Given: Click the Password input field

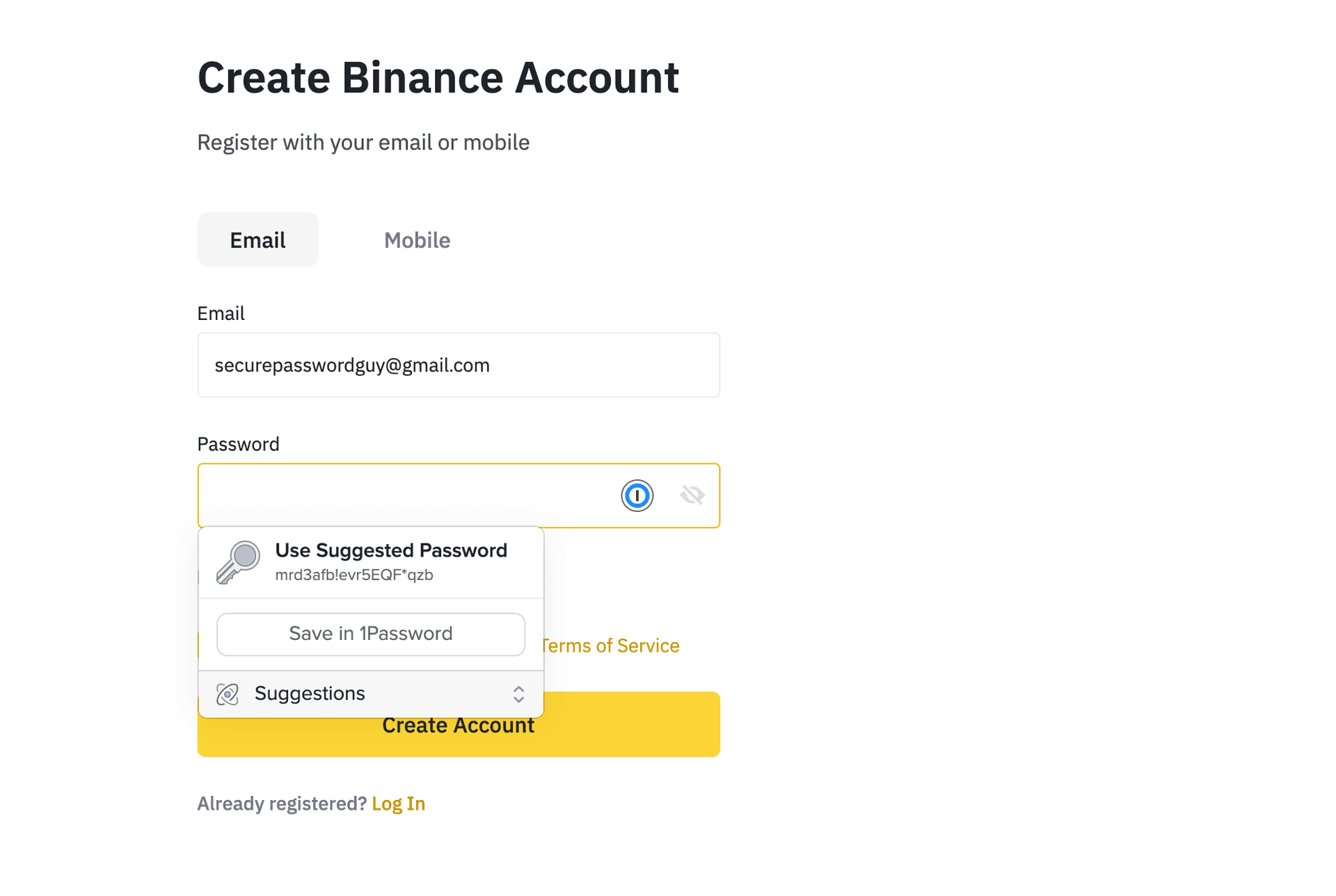Looking at the screenshot, I should coord(458,494).
